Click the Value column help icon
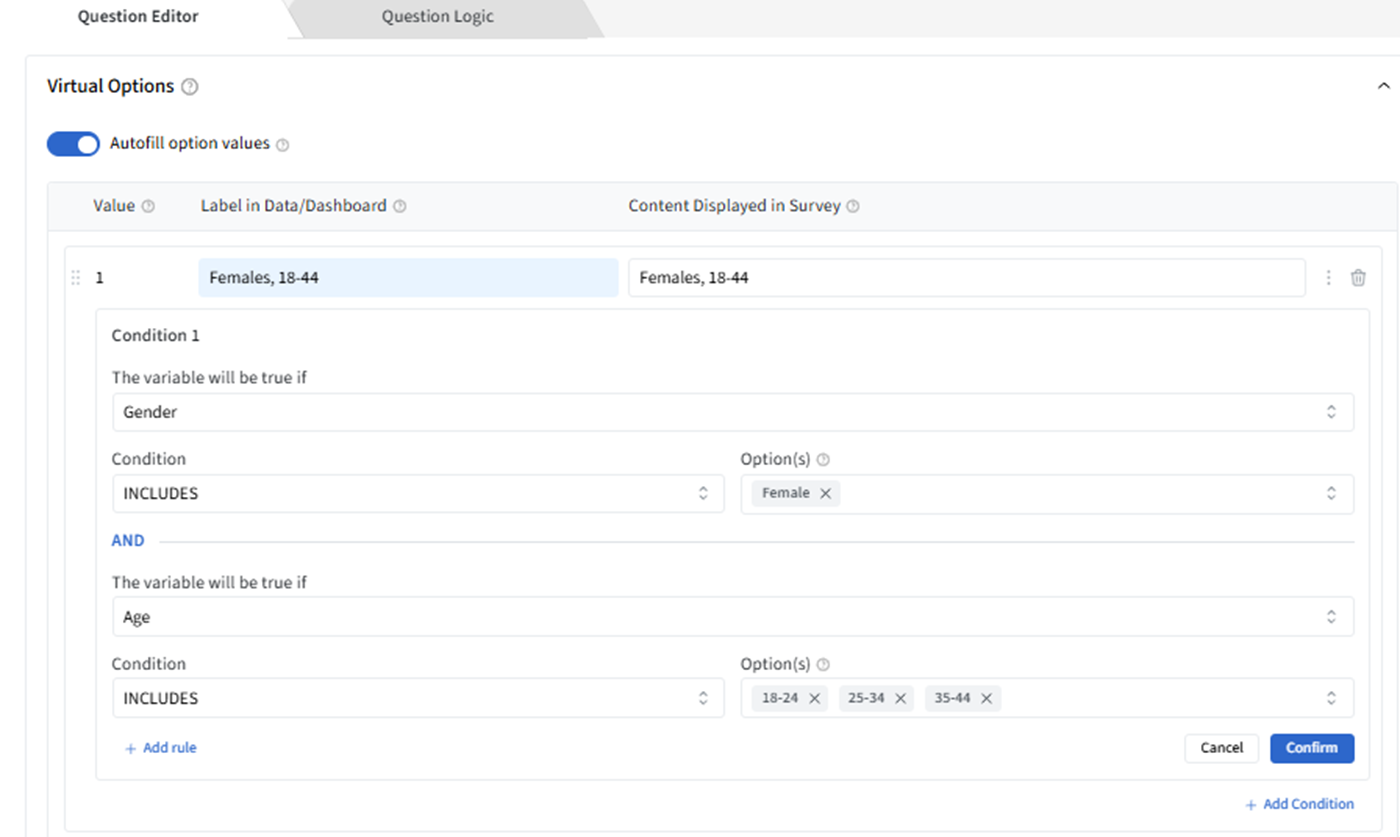This screenshot has width=1400, height=837. click(x=148, y=207)
